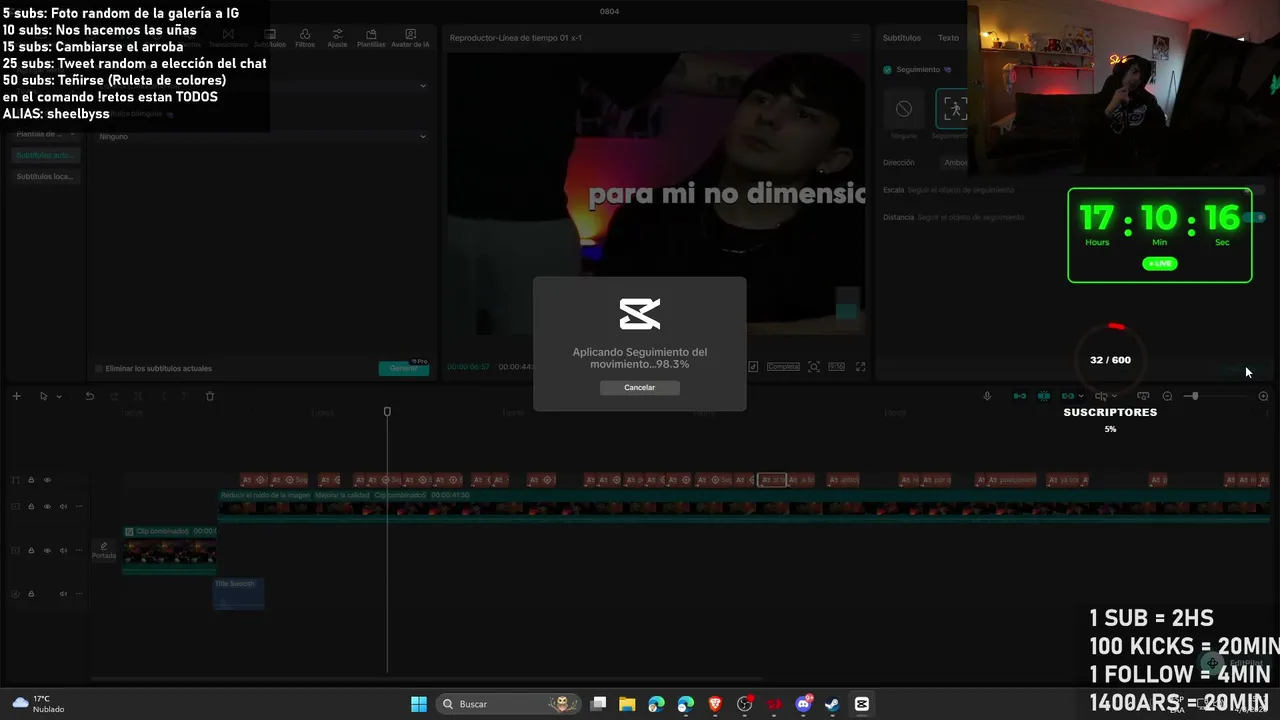The image size is (1280, 720).
Task: Open the Avatar de IA tab
Action: coord(410,38)
